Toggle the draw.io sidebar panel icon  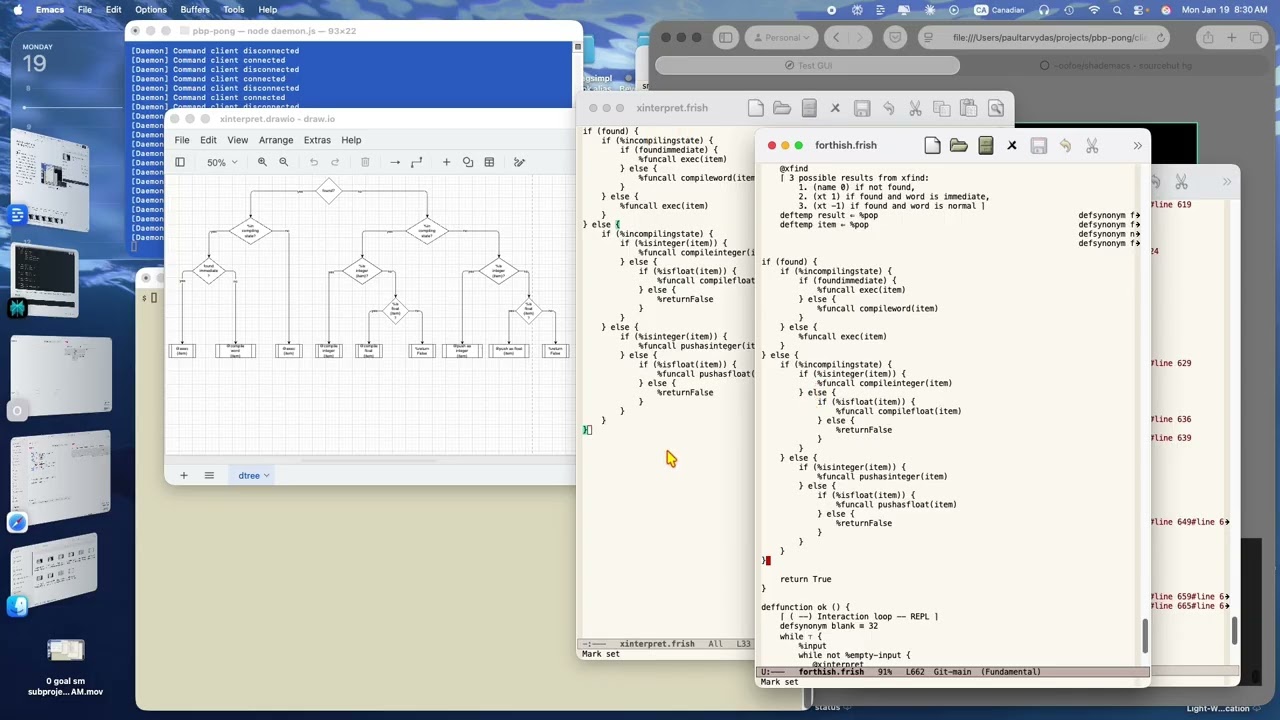[x=180, y=162]
